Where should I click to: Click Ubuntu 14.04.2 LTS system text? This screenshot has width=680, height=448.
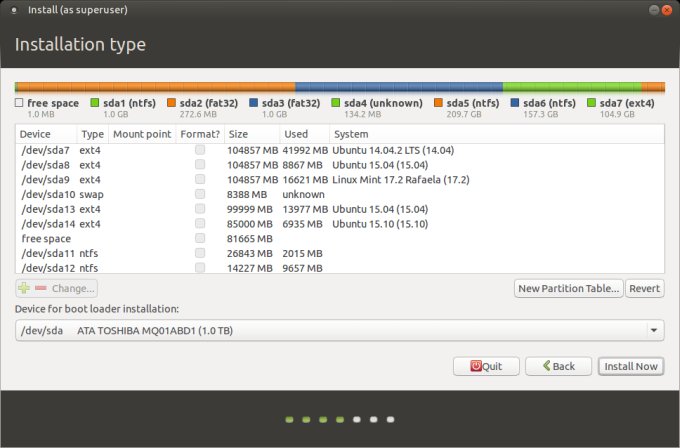(393, 150)
